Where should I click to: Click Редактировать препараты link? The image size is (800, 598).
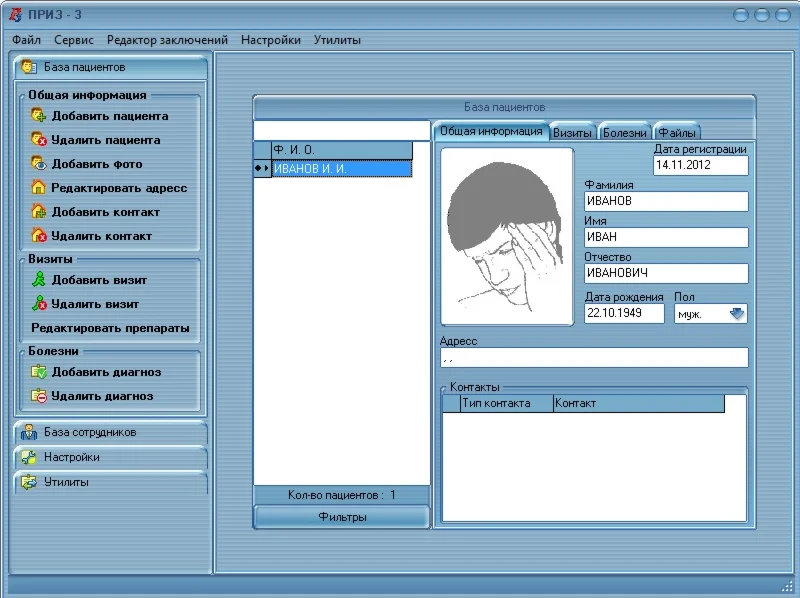click(110, 328)
